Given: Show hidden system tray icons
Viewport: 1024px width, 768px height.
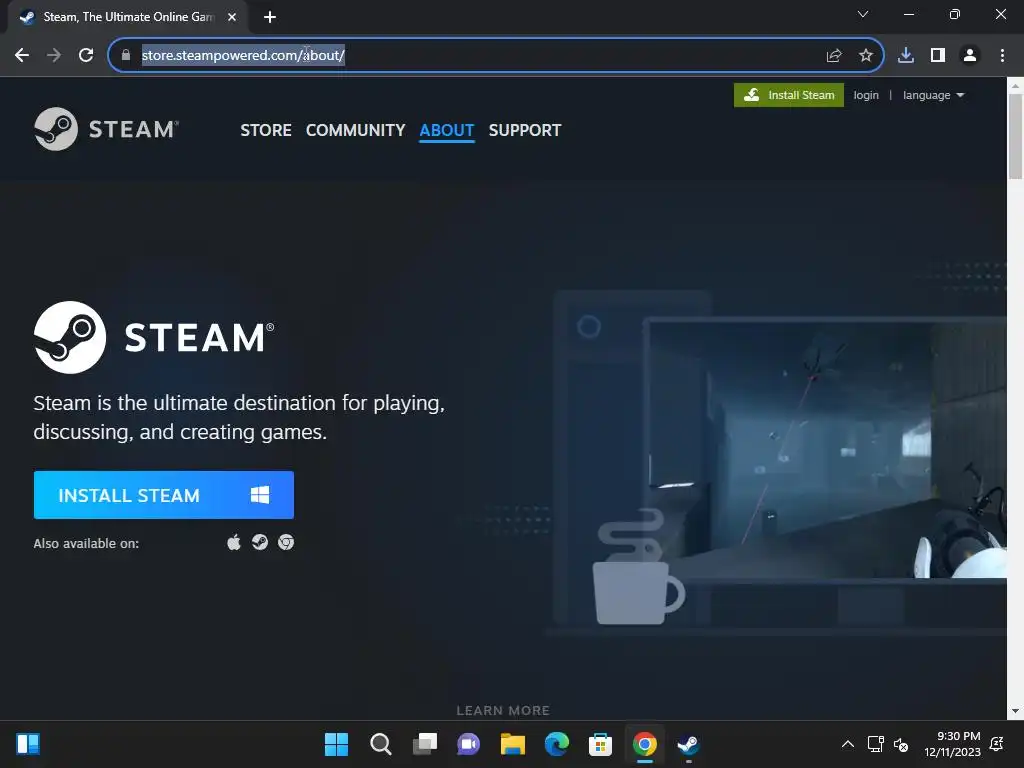Looking at the screenshot, I should [848, 744].
